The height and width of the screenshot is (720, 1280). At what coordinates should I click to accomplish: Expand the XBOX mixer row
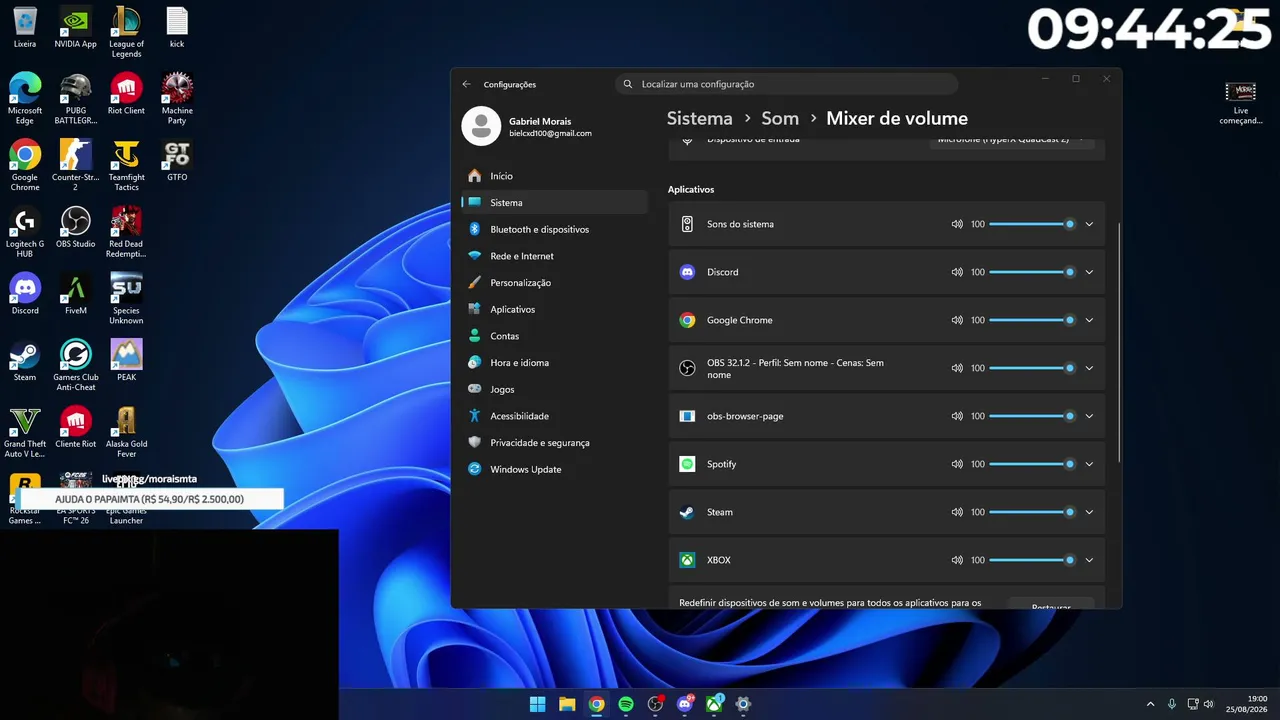[1089, 560]
